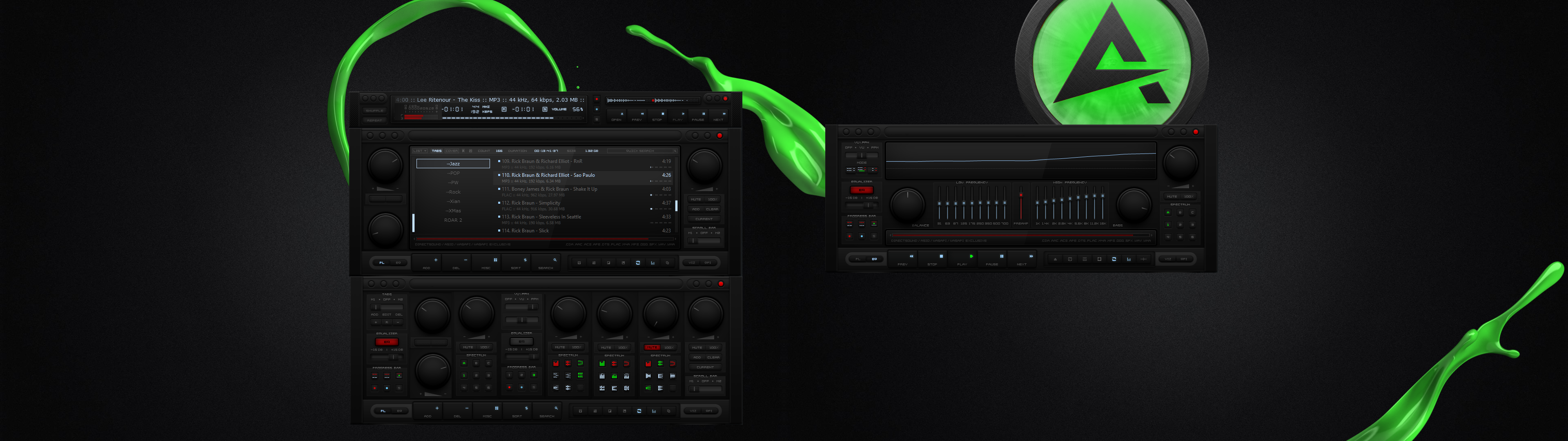Mute volume in the playlist window

pos(696,199)
